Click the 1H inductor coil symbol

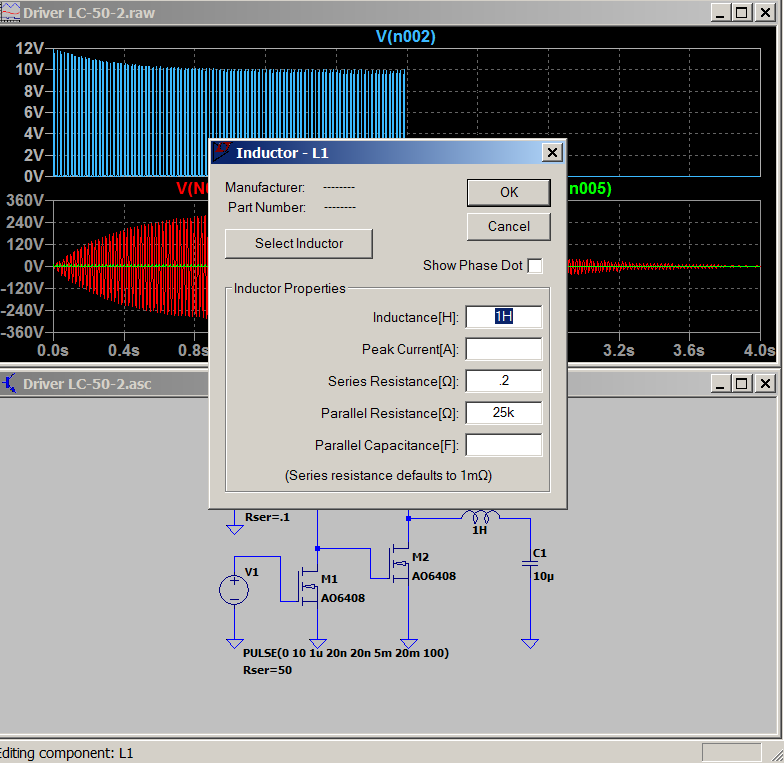[x=480, y=517]
